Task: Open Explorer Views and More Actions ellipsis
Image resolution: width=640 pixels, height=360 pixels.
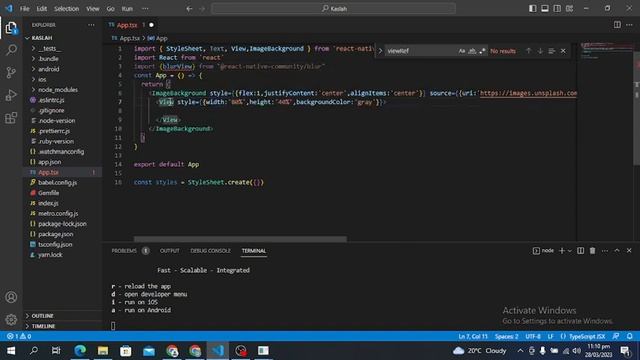Action: point(91,25)
